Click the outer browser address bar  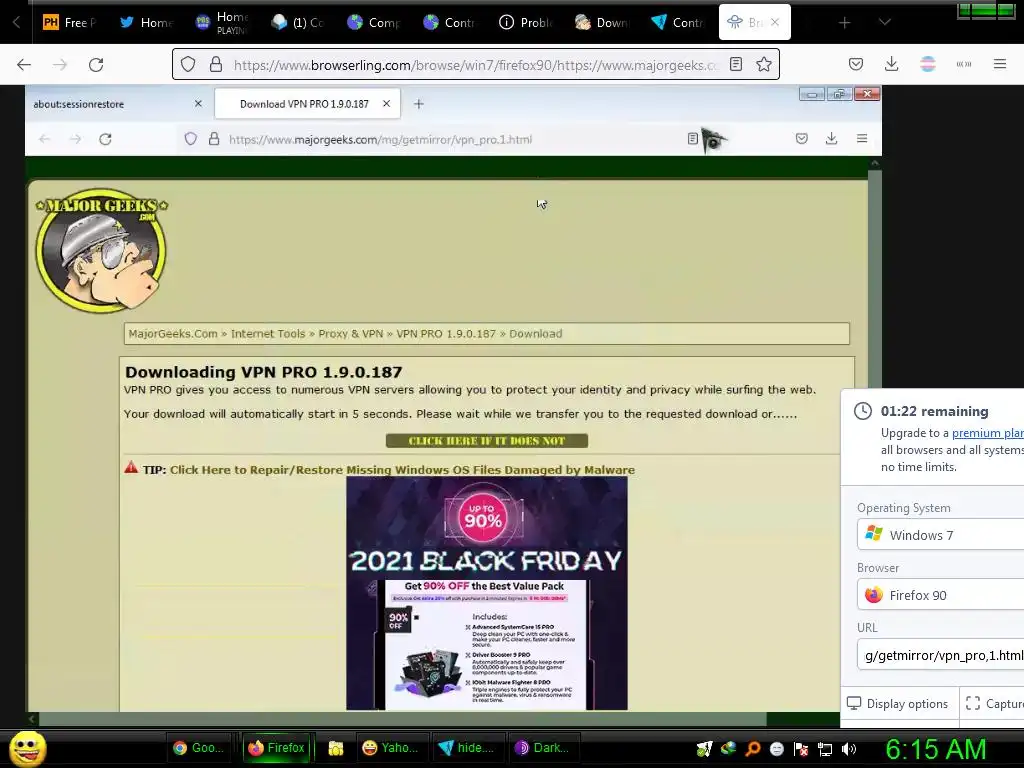pyautogui.click(x=475, y=65)
